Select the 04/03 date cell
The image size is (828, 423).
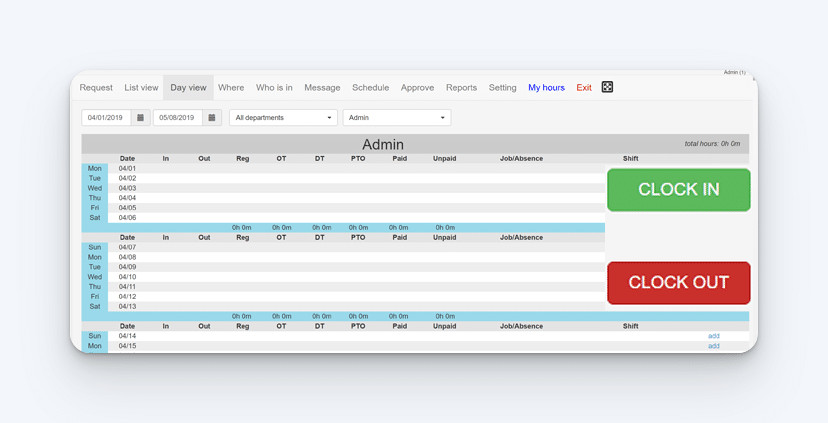click(127, 188)
